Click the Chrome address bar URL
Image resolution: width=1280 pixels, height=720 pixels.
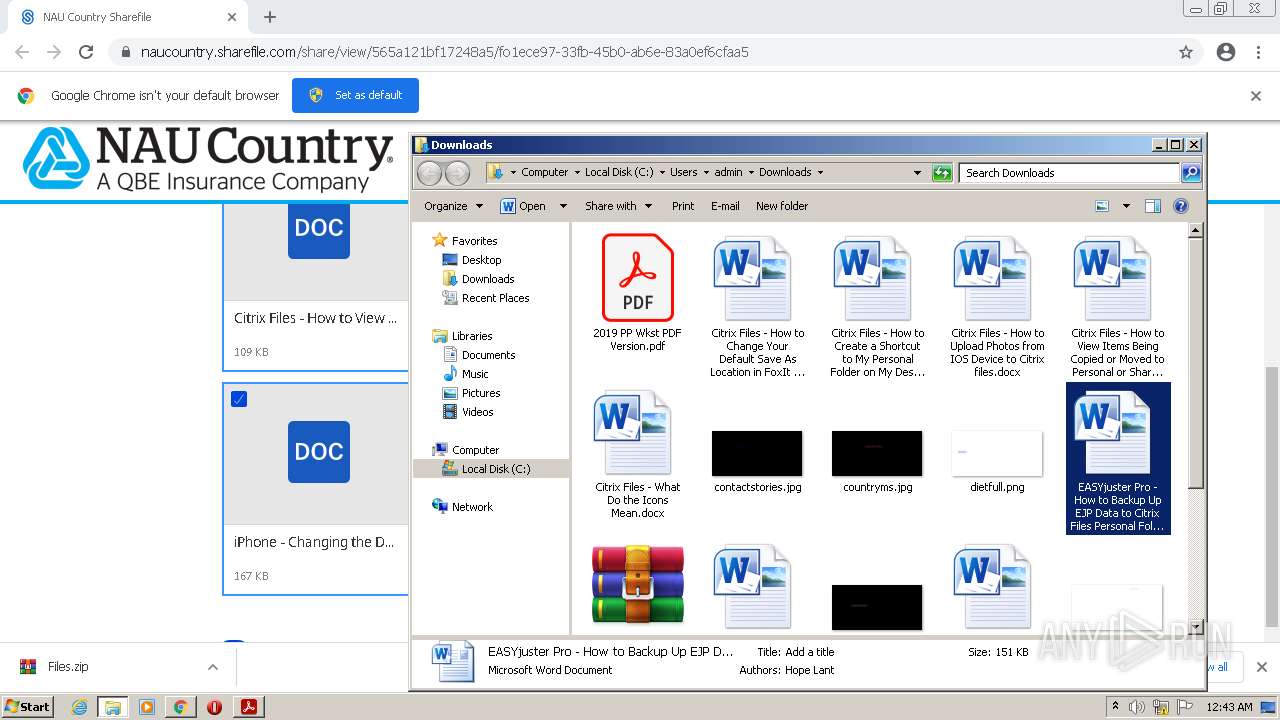click(444, 52)
